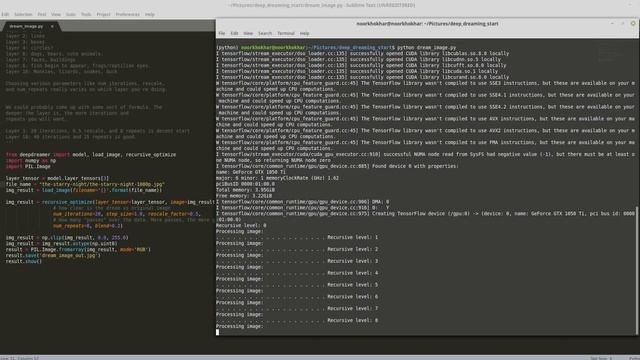Open Sublime Text Project menu
This screenshot has width=640, height=360.
click(103, 14)
